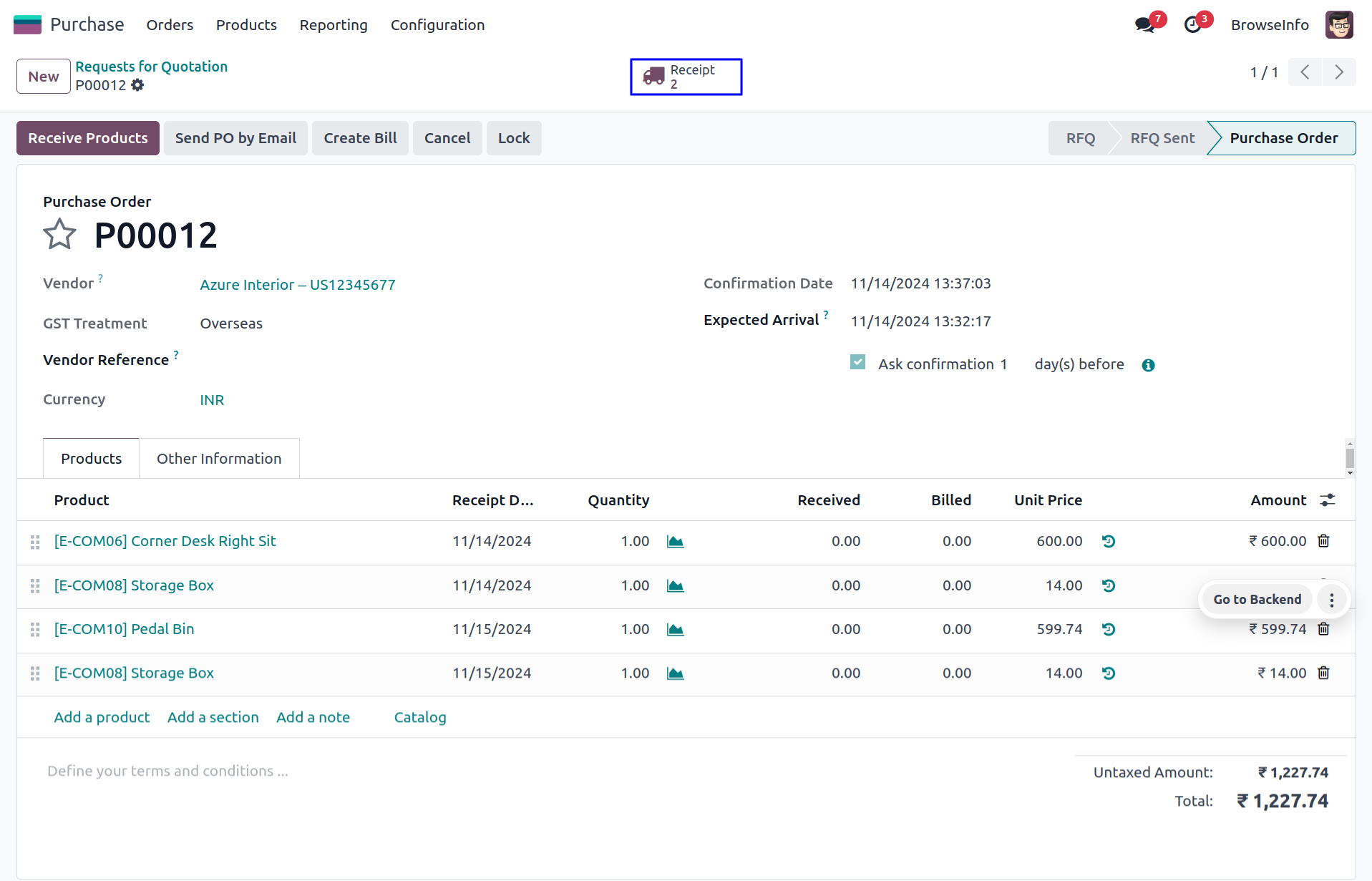This screenshot has width=1372, height=881.
Task: Select the RFQ status stage
Action: pos(1080,138)
